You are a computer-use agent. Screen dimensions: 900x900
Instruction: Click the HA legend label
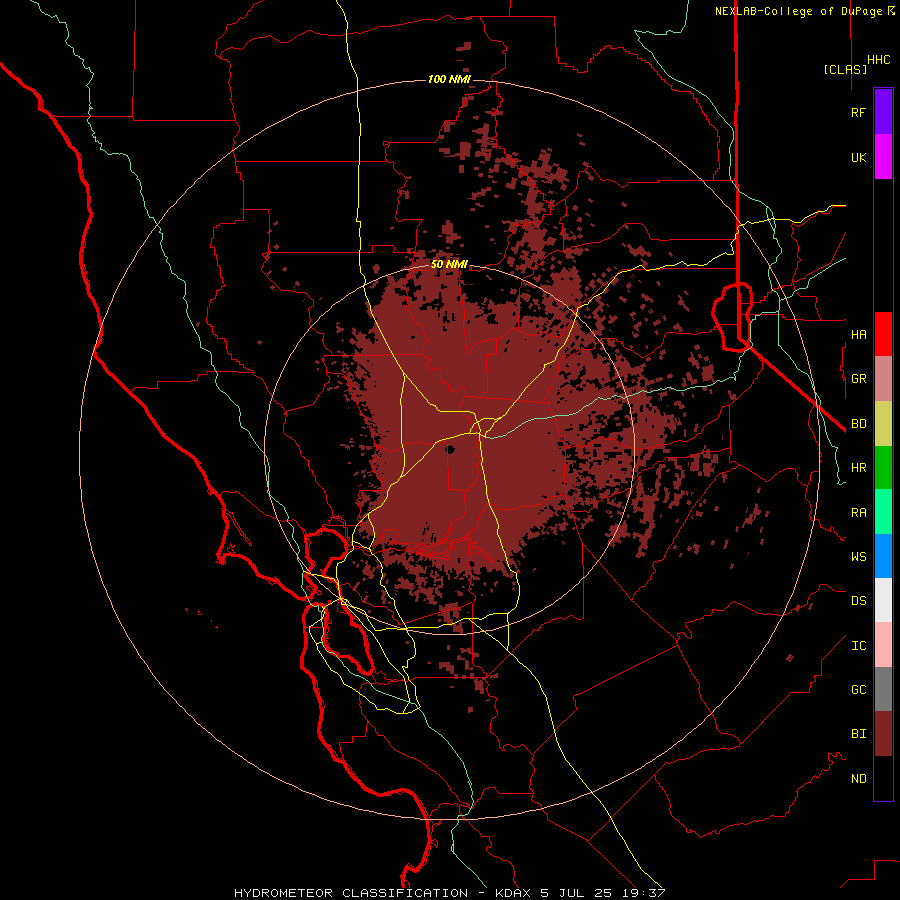[858, 334]
